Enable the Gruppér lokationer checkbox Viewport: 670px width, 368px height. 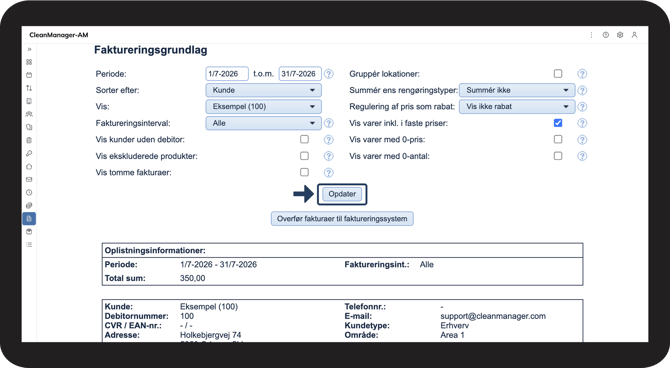[558, 74]
